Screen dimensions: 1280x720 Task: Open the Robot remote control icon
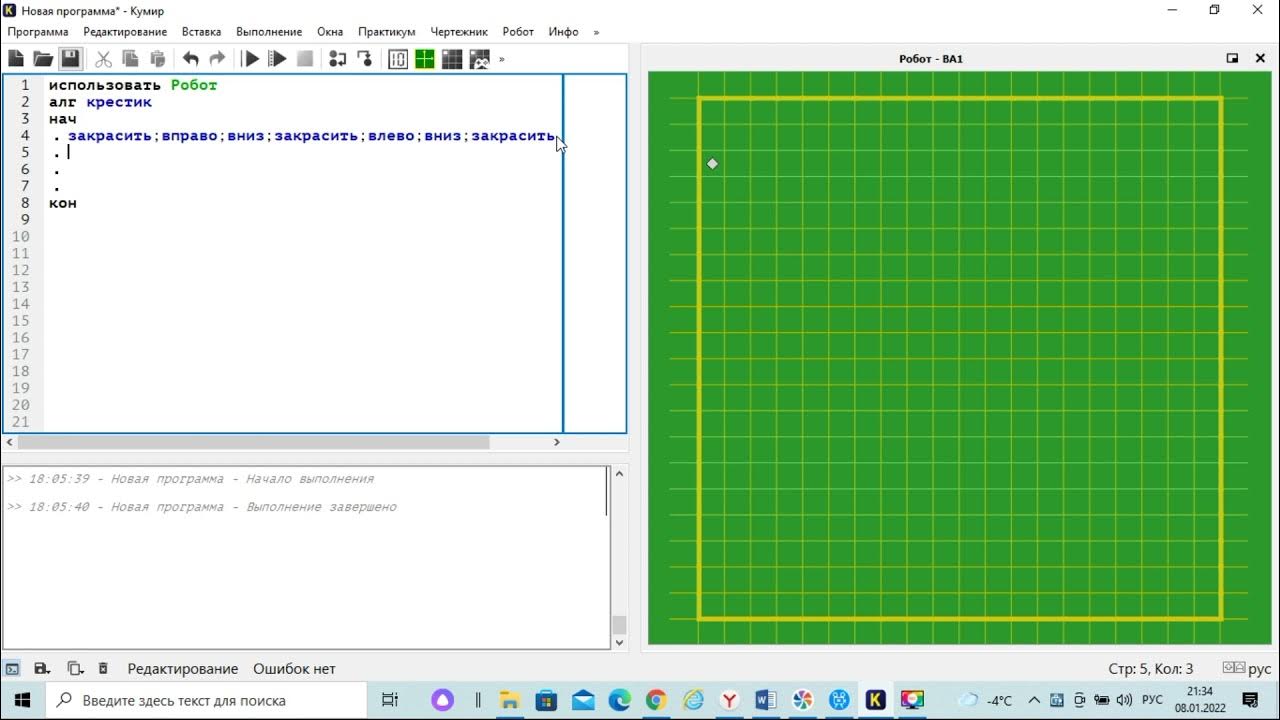click(479, 59)
